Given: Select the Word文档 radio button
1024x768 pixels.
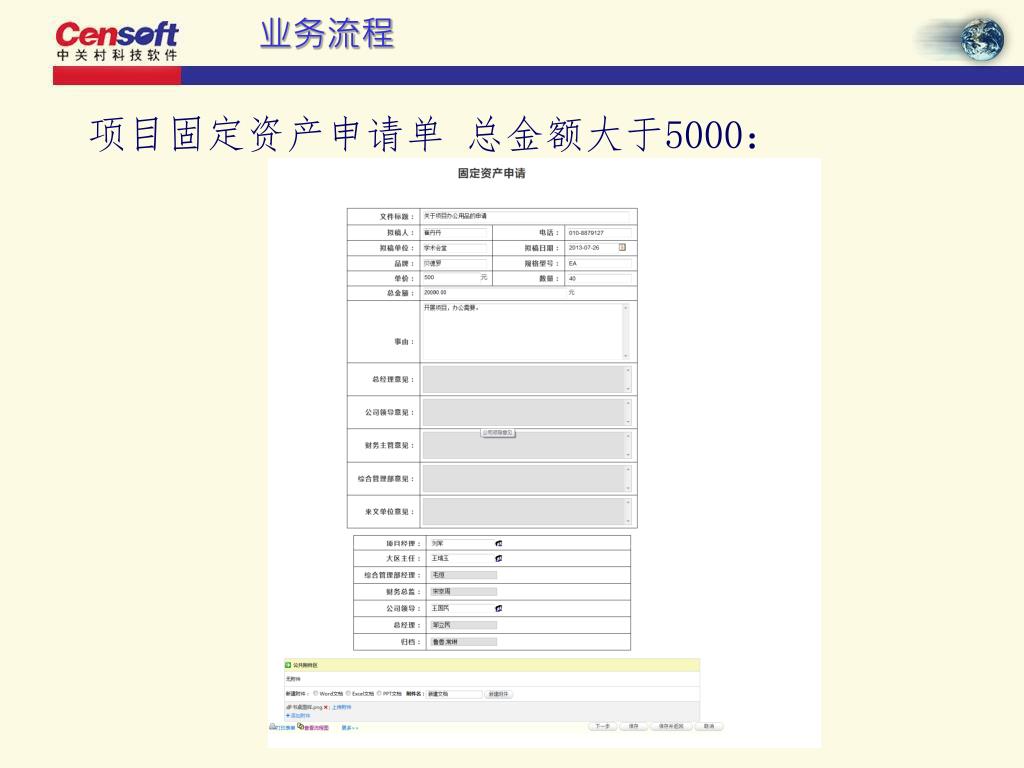Looking at the screenshot, I should [x=315, y=694].
